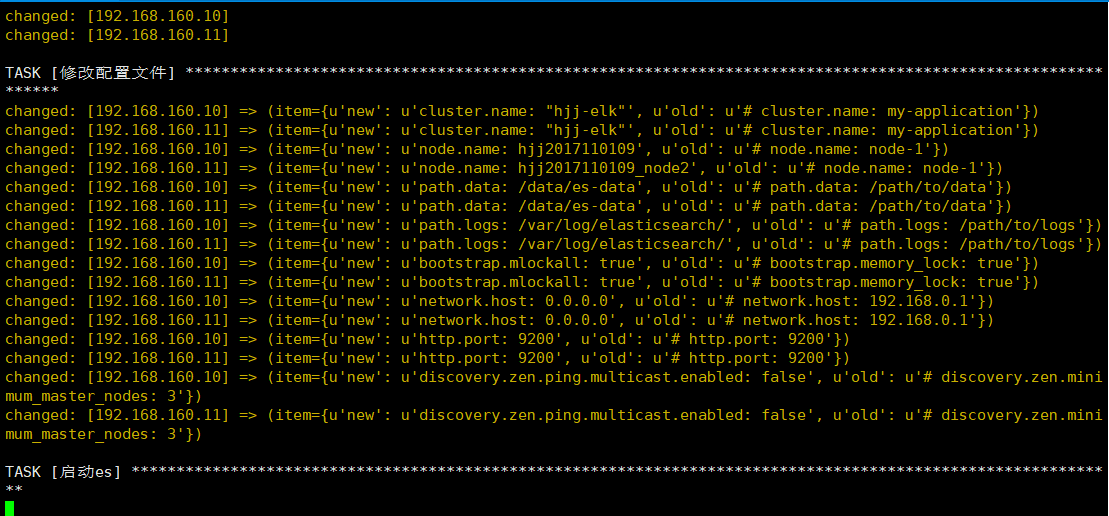This screenshot has width=1109, height=516.
Task: Click network.host: 0.0.0.0 line for 192.168.160.11
Action: click(x=499, y=321)
